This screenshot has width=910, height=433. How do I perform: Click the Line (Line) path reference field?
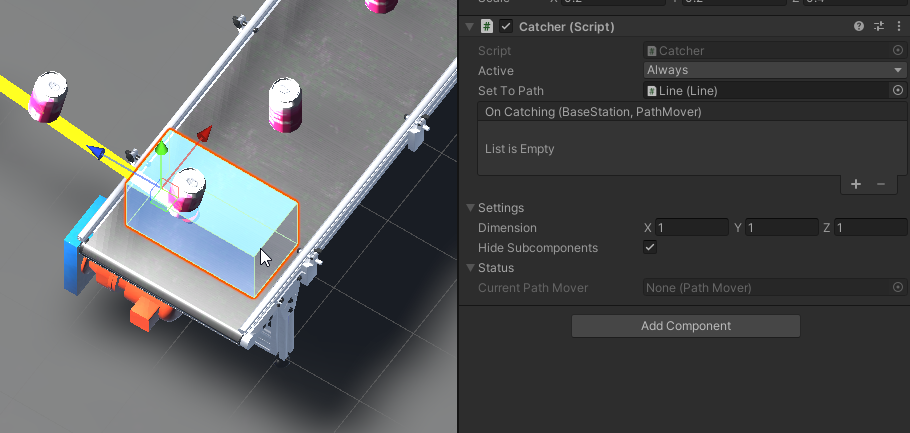pos(766,90)
